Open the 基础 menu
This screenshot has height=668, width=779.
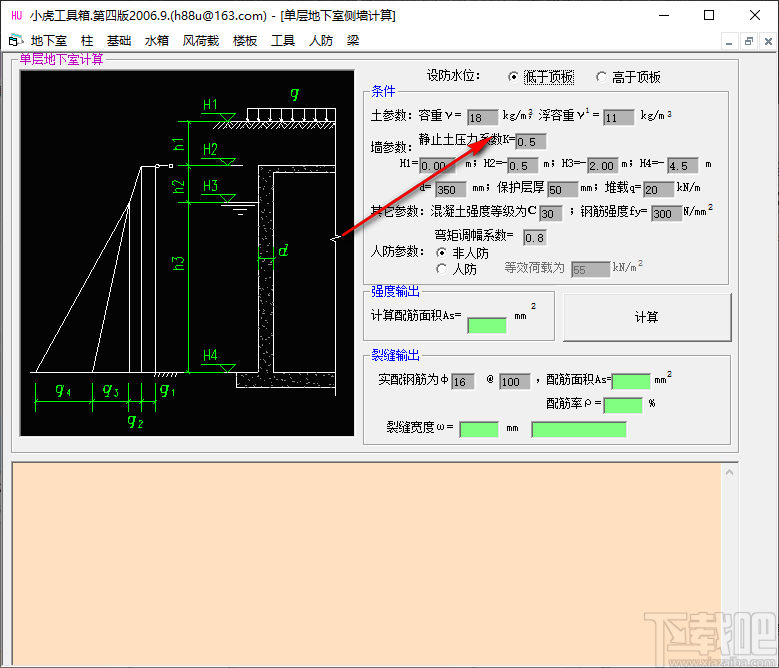pos(119,41)
